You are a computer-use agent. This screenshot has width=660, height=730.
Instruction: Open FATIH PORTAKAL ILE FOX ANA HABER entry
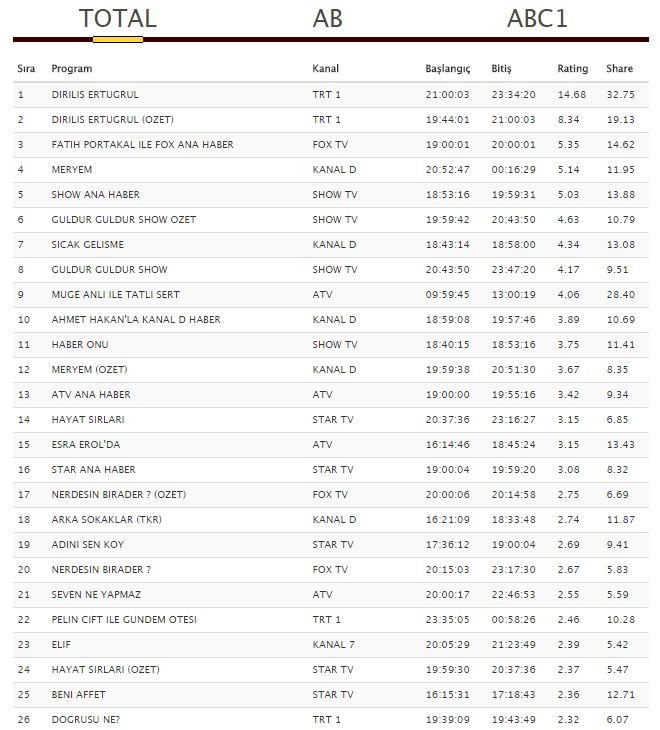point(142,145)
